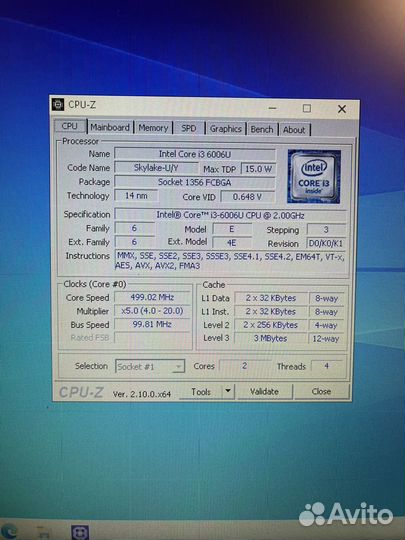Click the CPU-Z title bar app icon
405x540 pixels.
[x=58, y=104]
